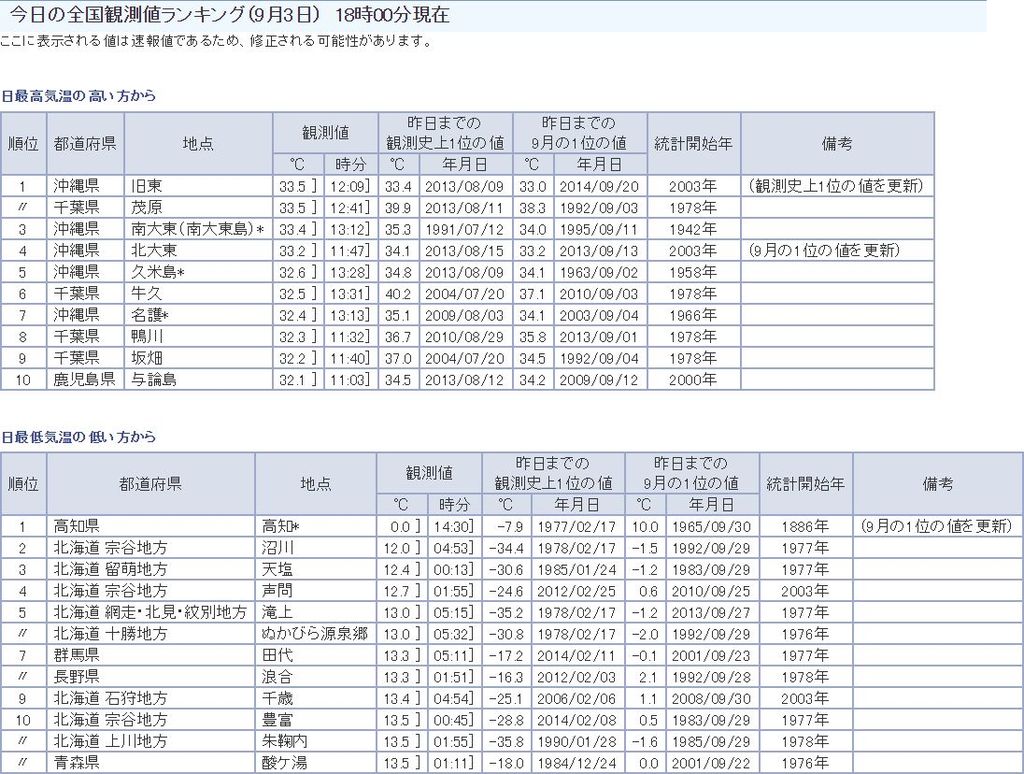Click the 与論島 station in Kagoshima

154,380
